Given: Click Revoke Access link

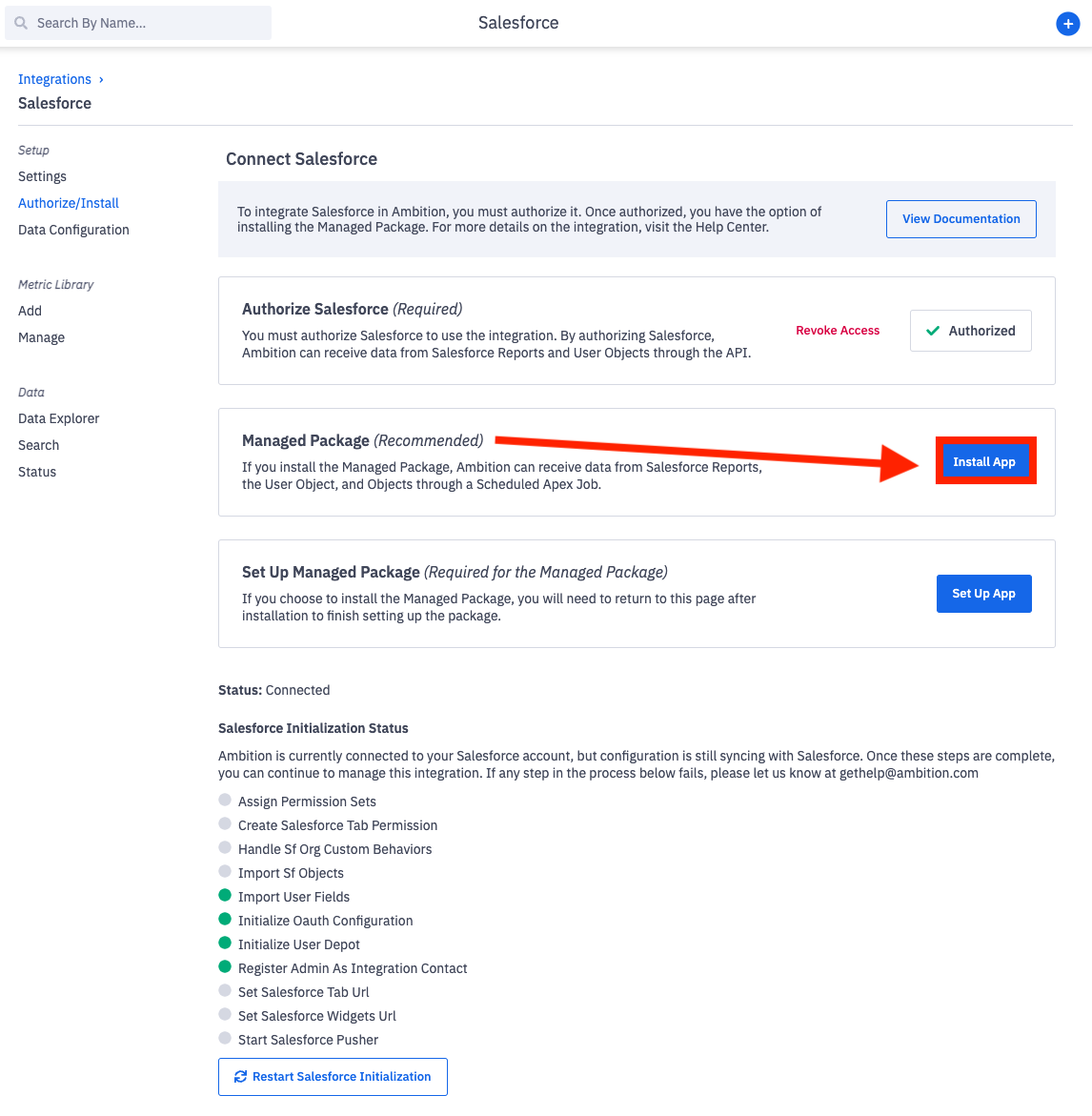Looking at the screenshot, I should 838,331.
